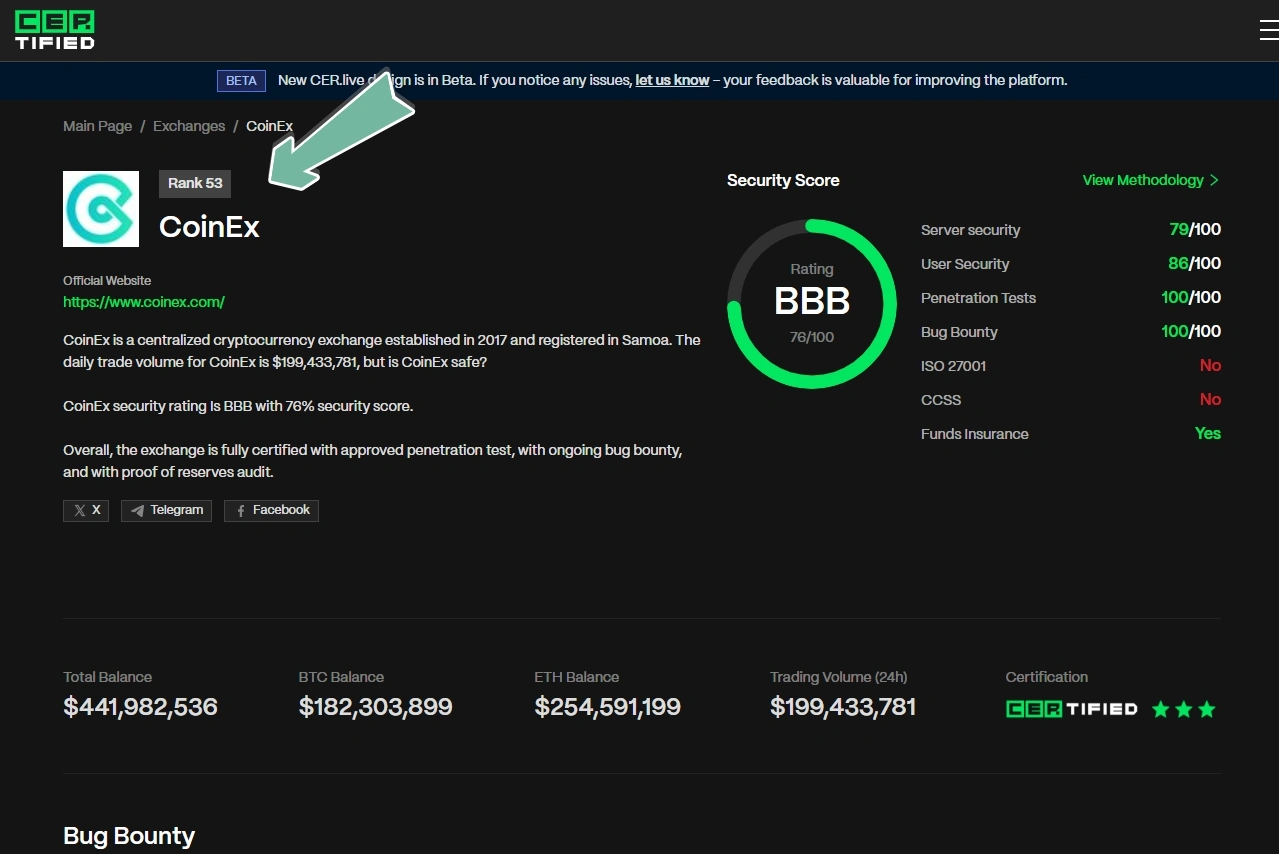The width and height of the screenshot is (1279, 854).
Task: Click ETH Balance $254,591,199 value
Action: 608,707
